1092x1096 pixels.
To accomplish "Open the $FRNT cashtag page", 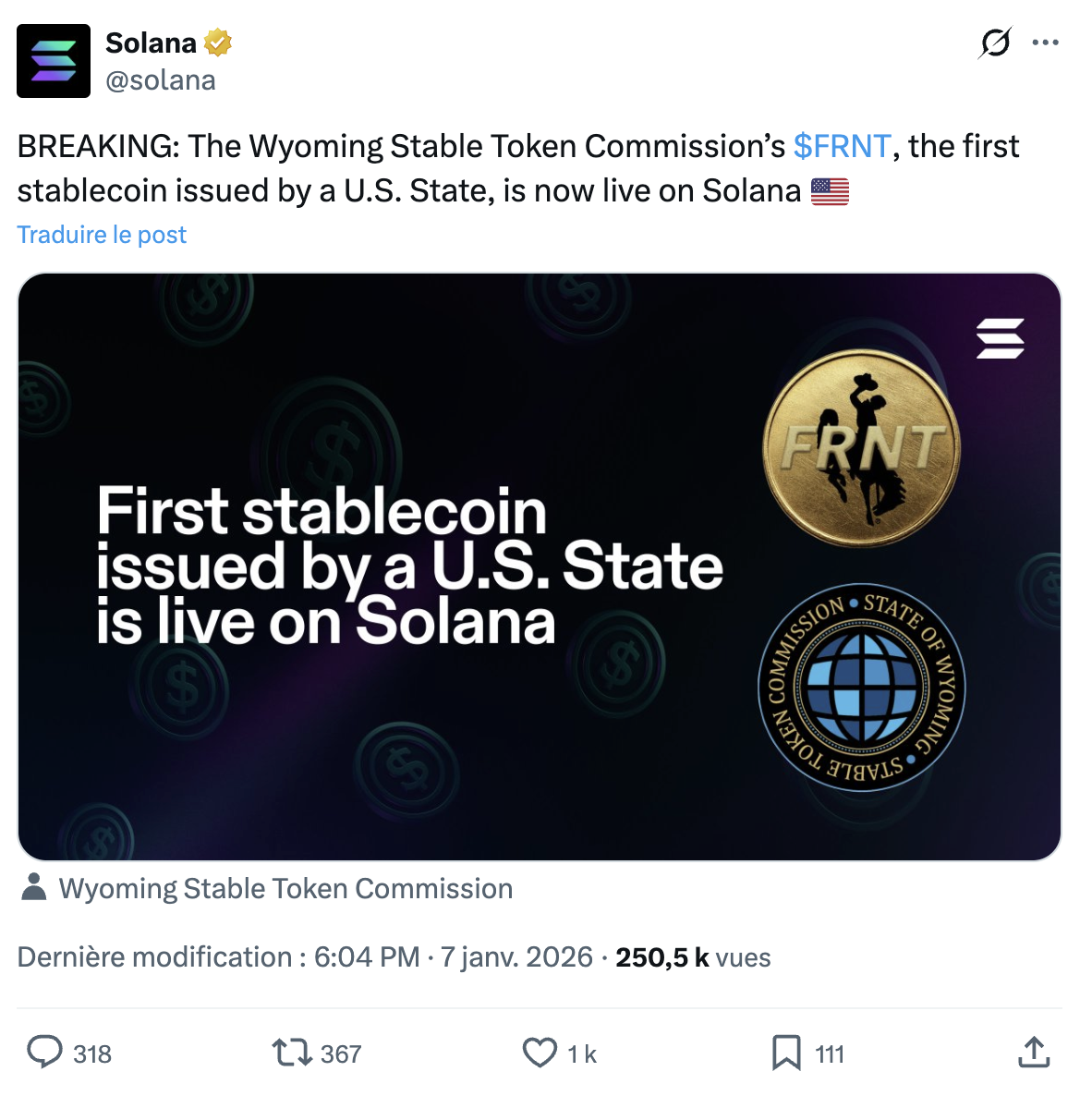I will (842, 146).
